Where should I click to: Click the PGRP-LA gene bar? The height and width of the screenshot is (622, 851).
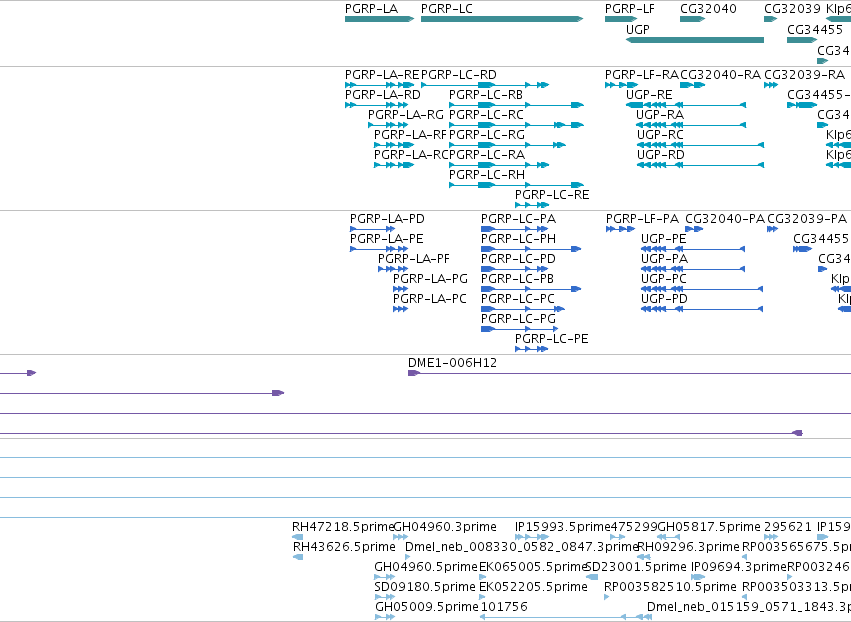pos(379,19)
